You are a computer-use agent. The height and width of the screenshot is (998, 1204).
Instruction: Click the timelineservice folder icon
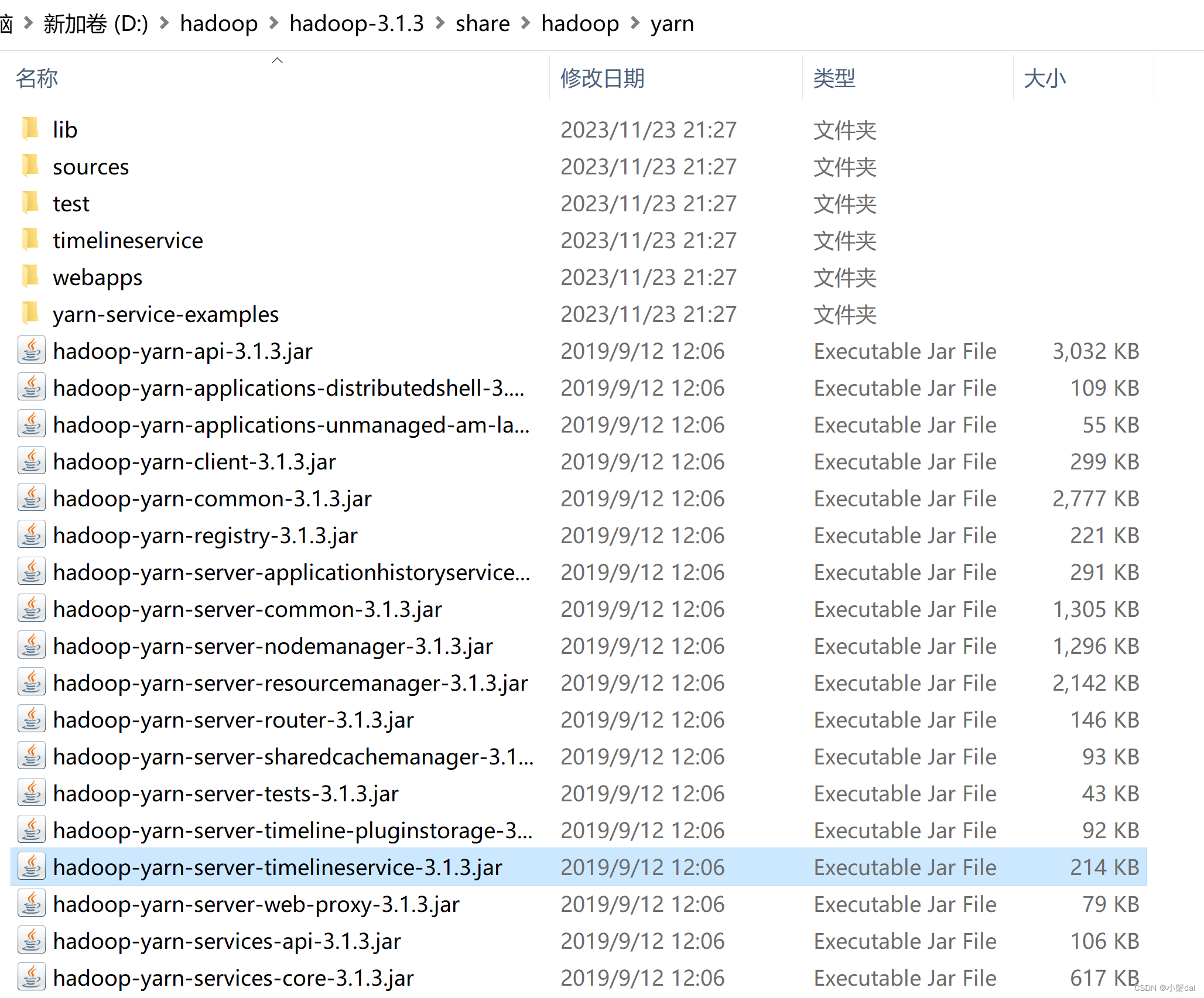30,240
